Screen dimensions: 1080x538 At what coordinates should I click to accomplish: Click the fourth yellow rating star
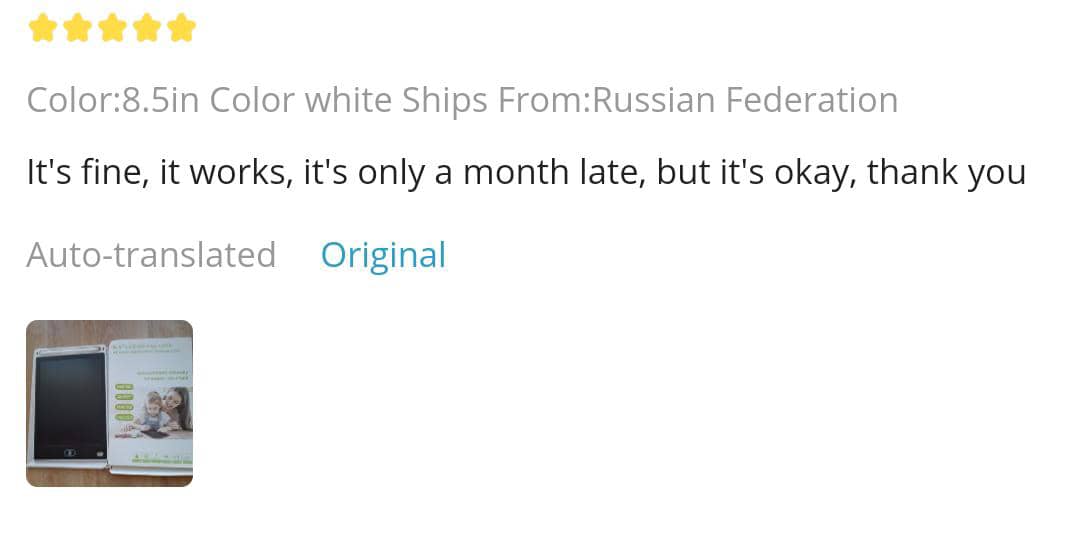[x=147, y=28]
